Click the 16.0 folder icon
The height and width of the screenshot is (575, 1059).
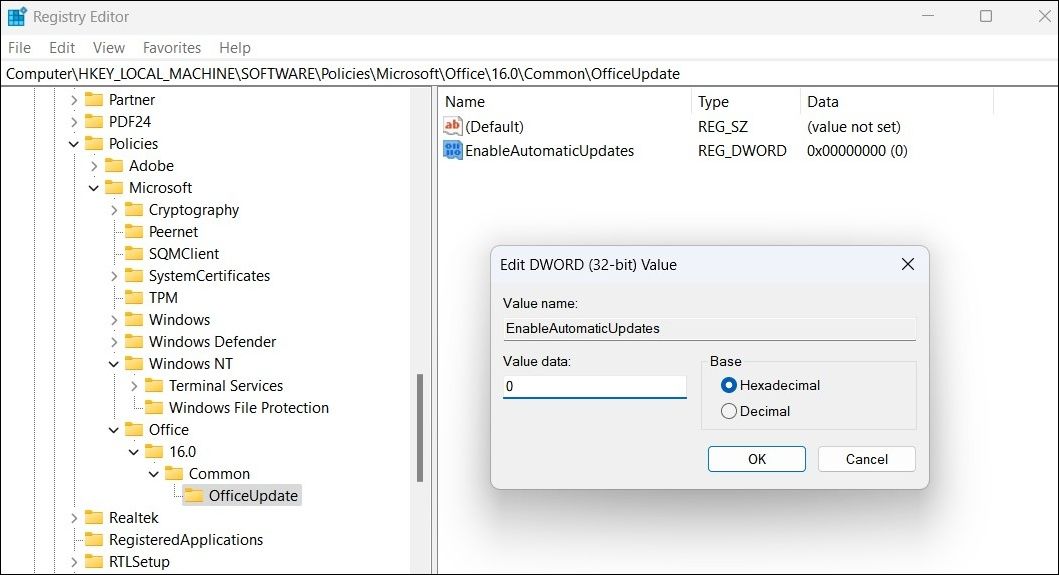point(155,451)
